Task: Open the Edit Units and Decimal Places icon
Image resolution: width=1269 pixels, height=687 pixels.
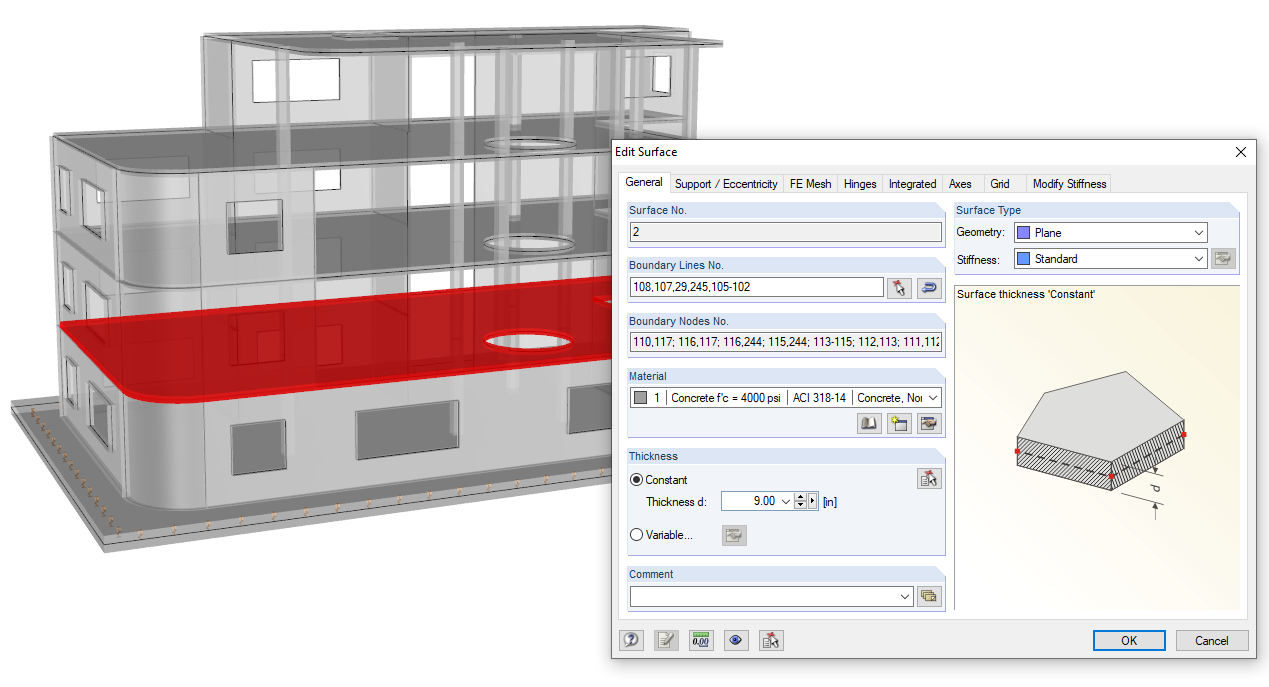Action: (701, 640)
